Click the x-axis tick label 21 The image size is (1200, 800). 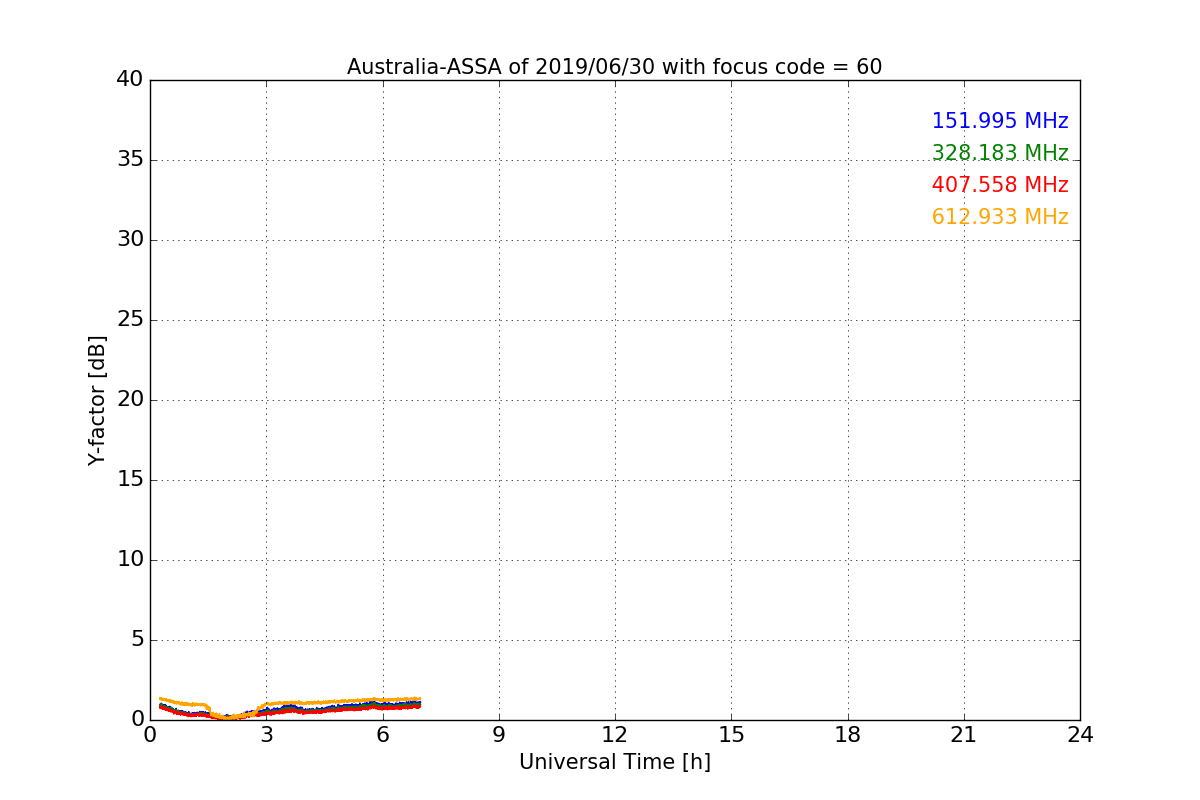pos(964,735)
